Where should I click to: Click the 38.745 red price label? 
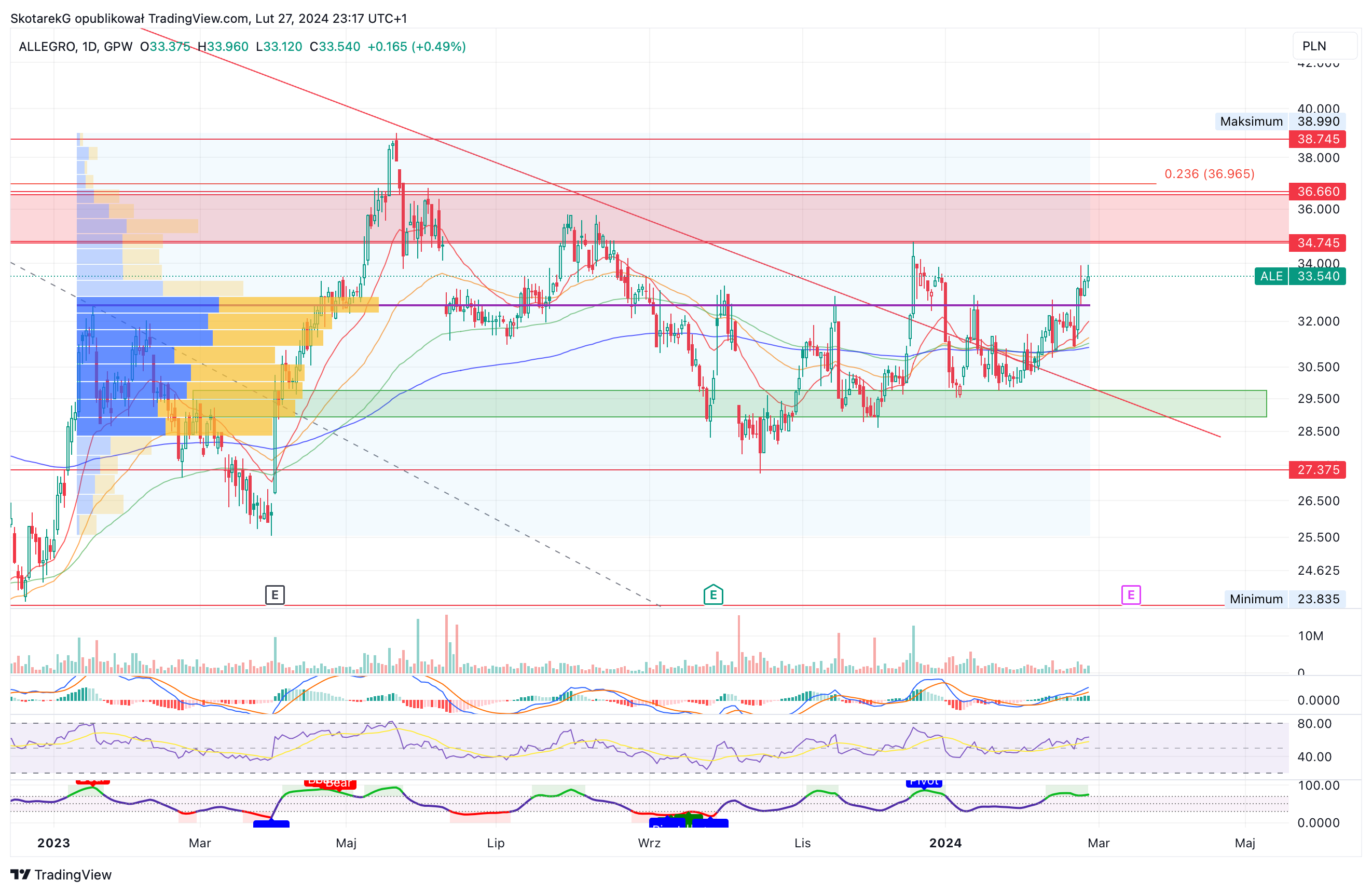[1318, 139]
